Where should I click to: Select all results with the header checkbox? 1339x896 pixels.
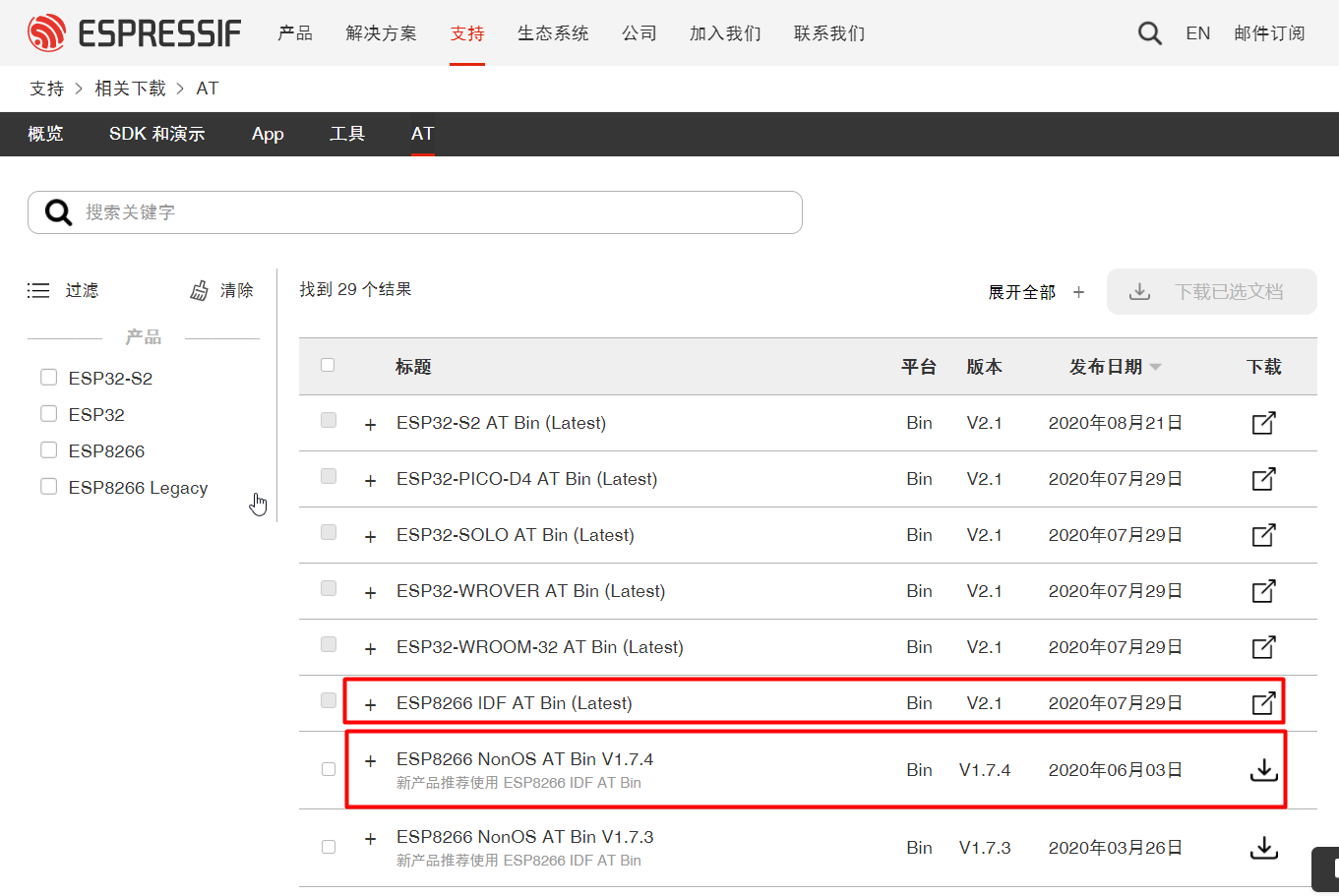(328, 364)
